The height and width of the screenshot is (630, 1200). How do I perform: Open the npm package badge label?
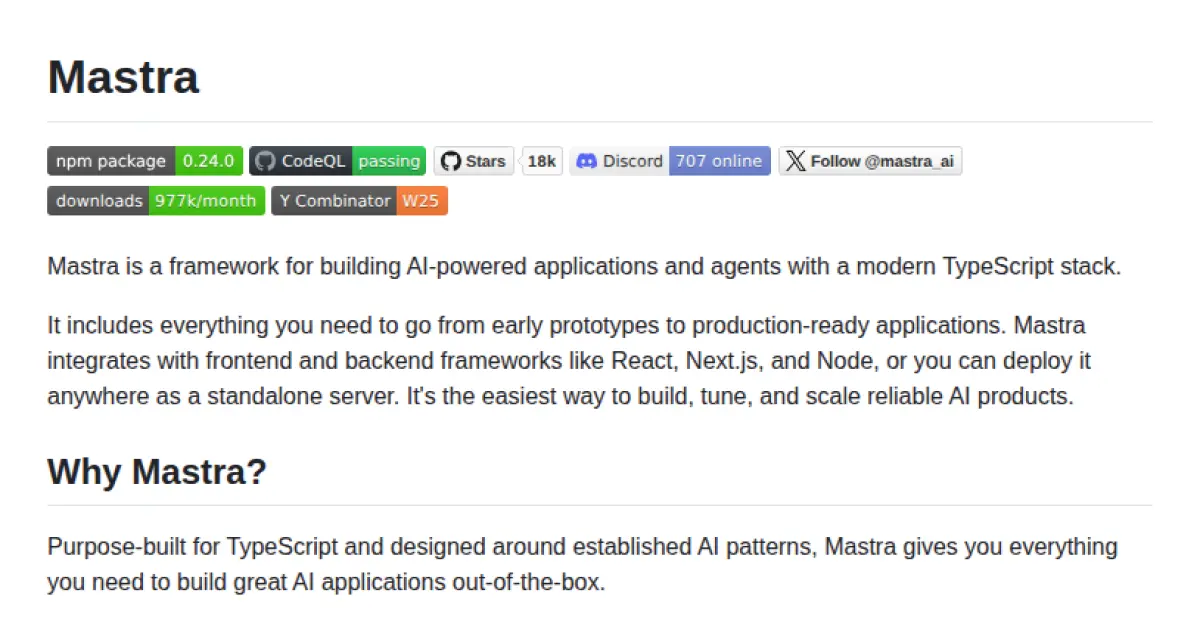point(111,161)
